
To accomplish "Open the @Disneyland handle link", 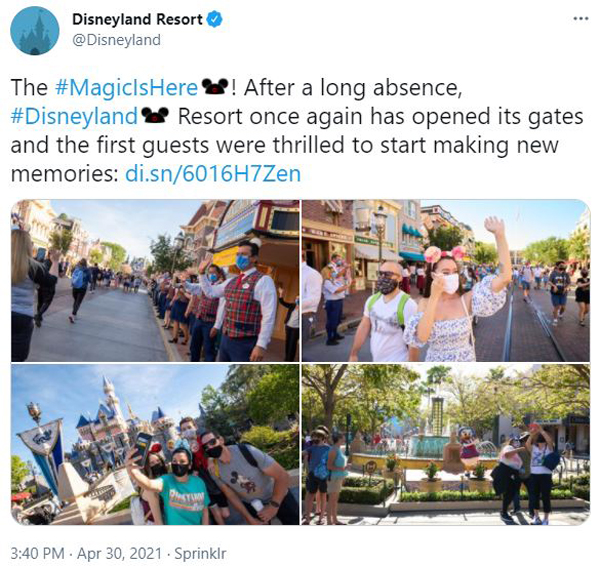I will [116, 40].
